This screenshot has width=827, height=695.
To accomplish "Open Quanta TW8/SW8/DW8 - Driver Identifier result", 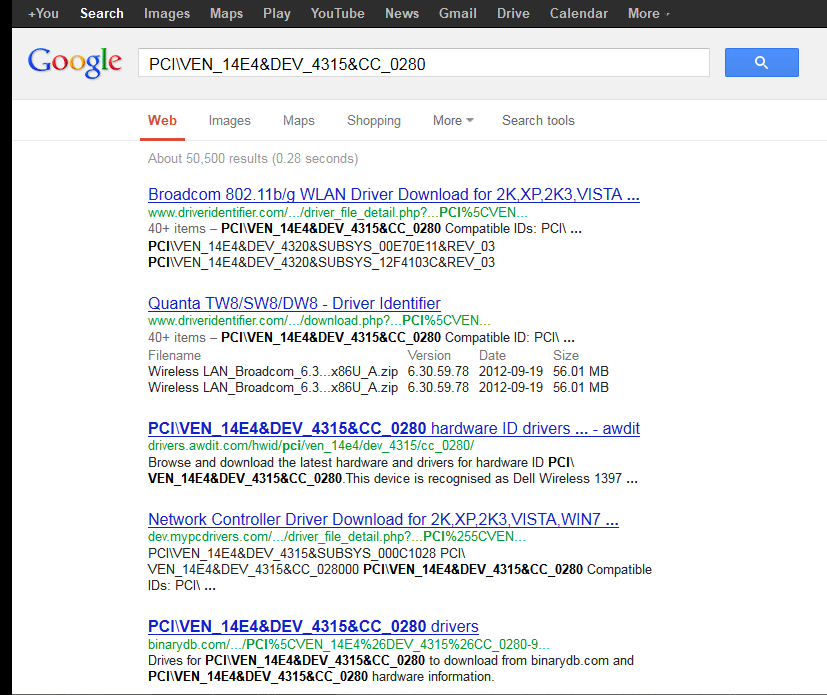I will (x=294, y=303).
